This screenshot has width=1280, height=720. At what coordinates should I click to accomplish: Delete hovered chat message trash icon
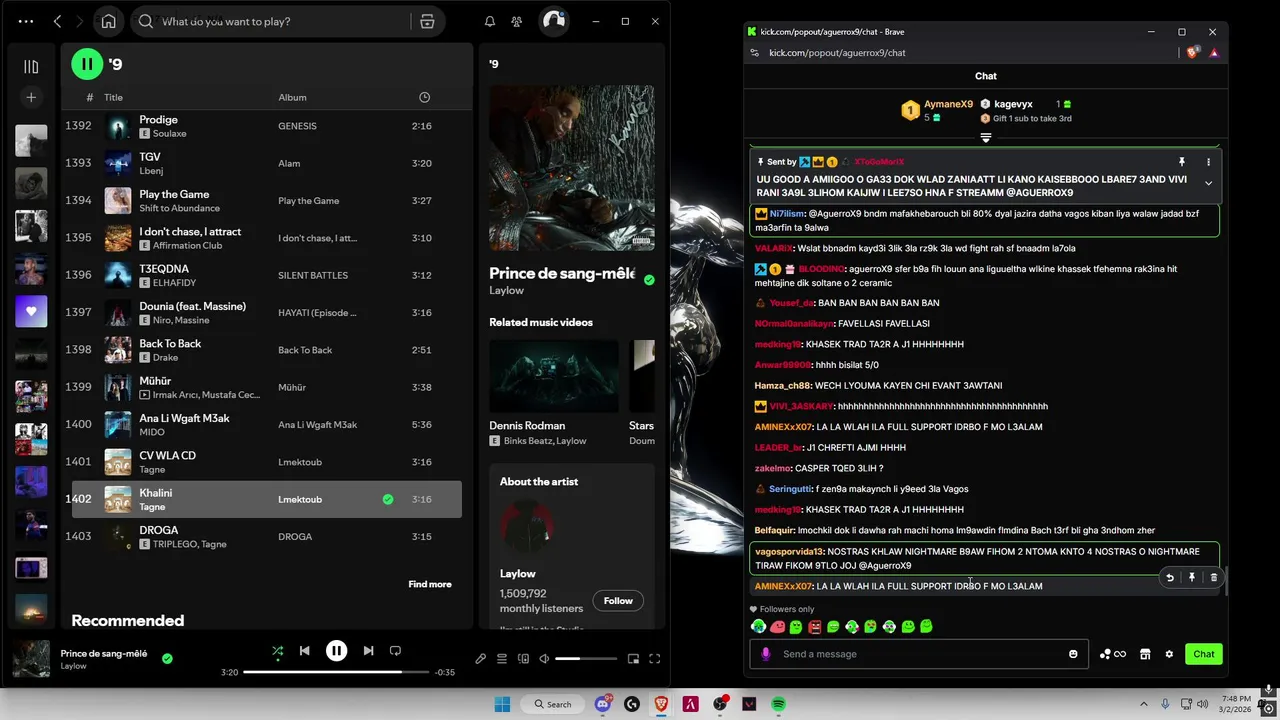pyautogui.click(x=1214, y=577)
